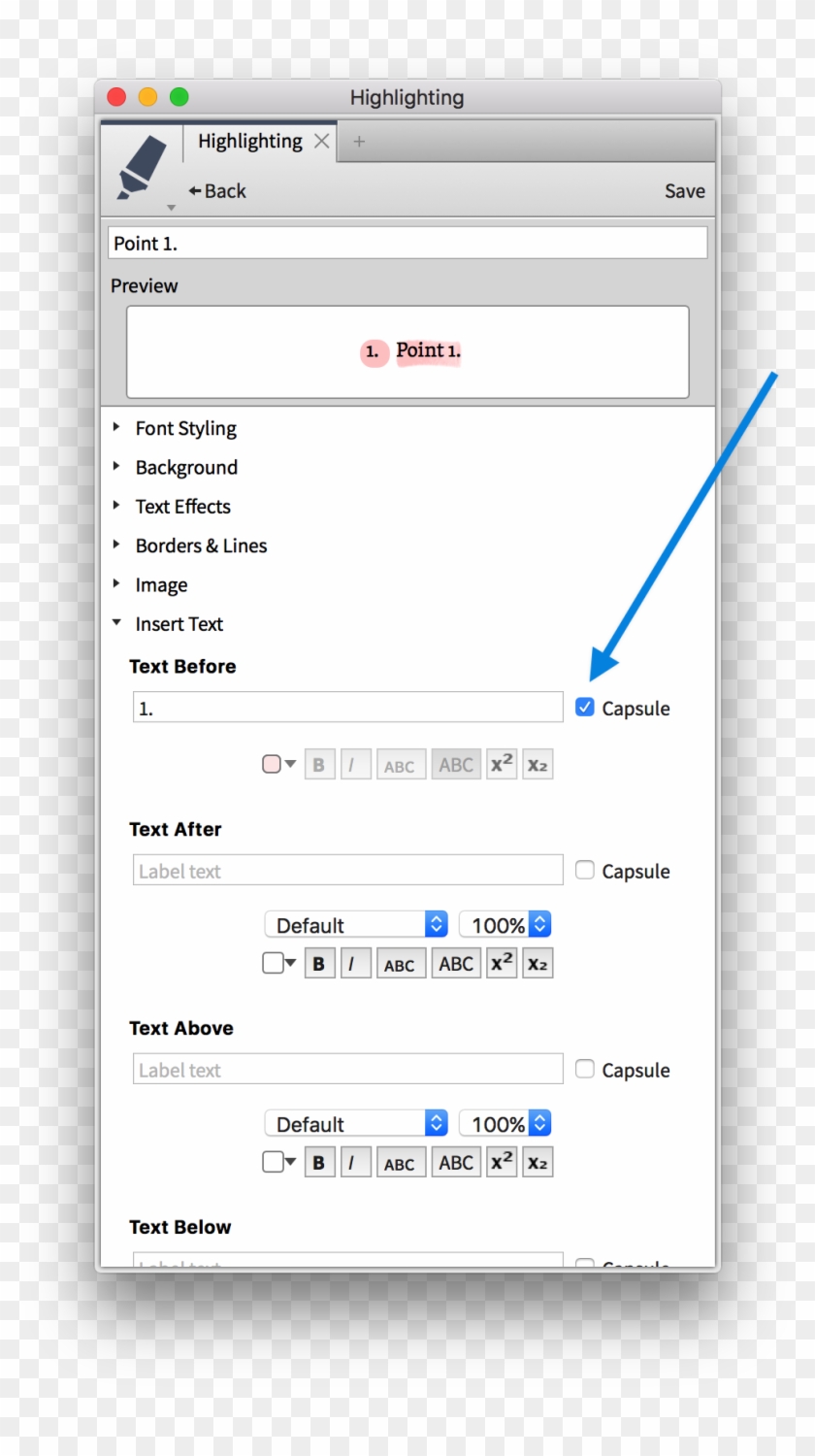Enable Capsule for the Text Above label
The width and height of the screenshot is (815, 1456).
tap(585, 1069)
